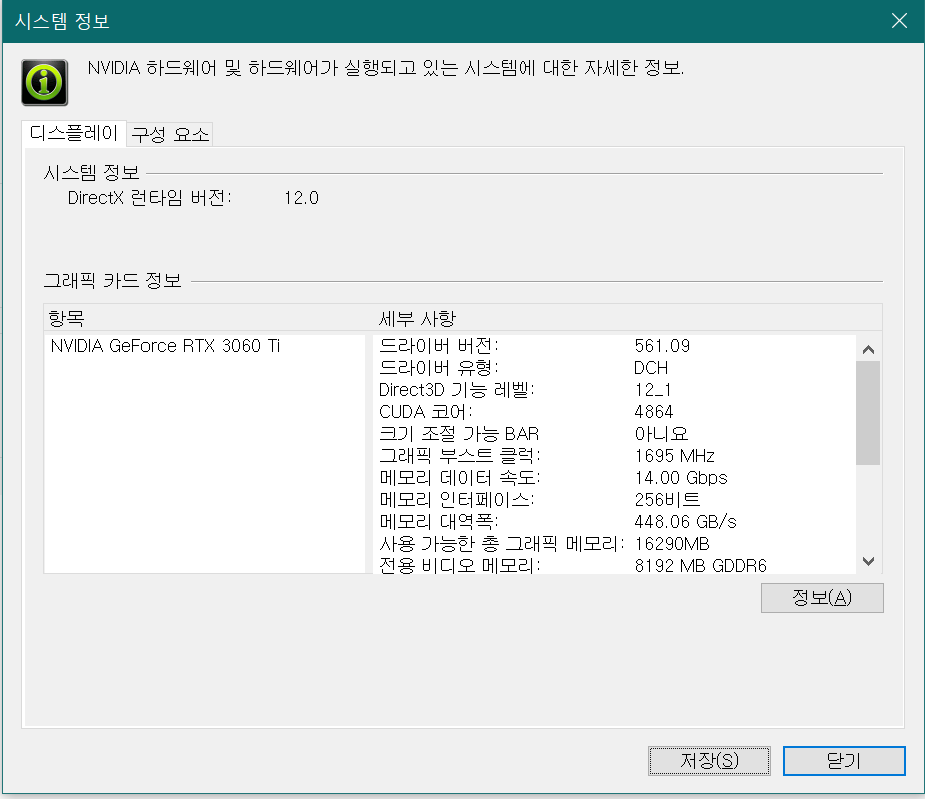
Task: Click the details list scrollbar thumb
Action: point(868,412)
